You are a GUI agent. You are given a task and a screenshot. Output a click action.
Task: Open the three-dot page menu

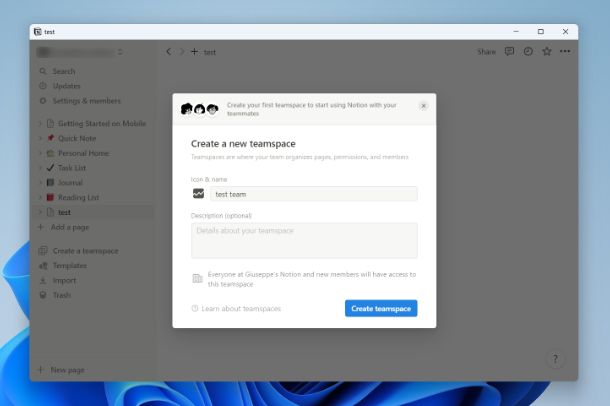[x=565, y=51]
